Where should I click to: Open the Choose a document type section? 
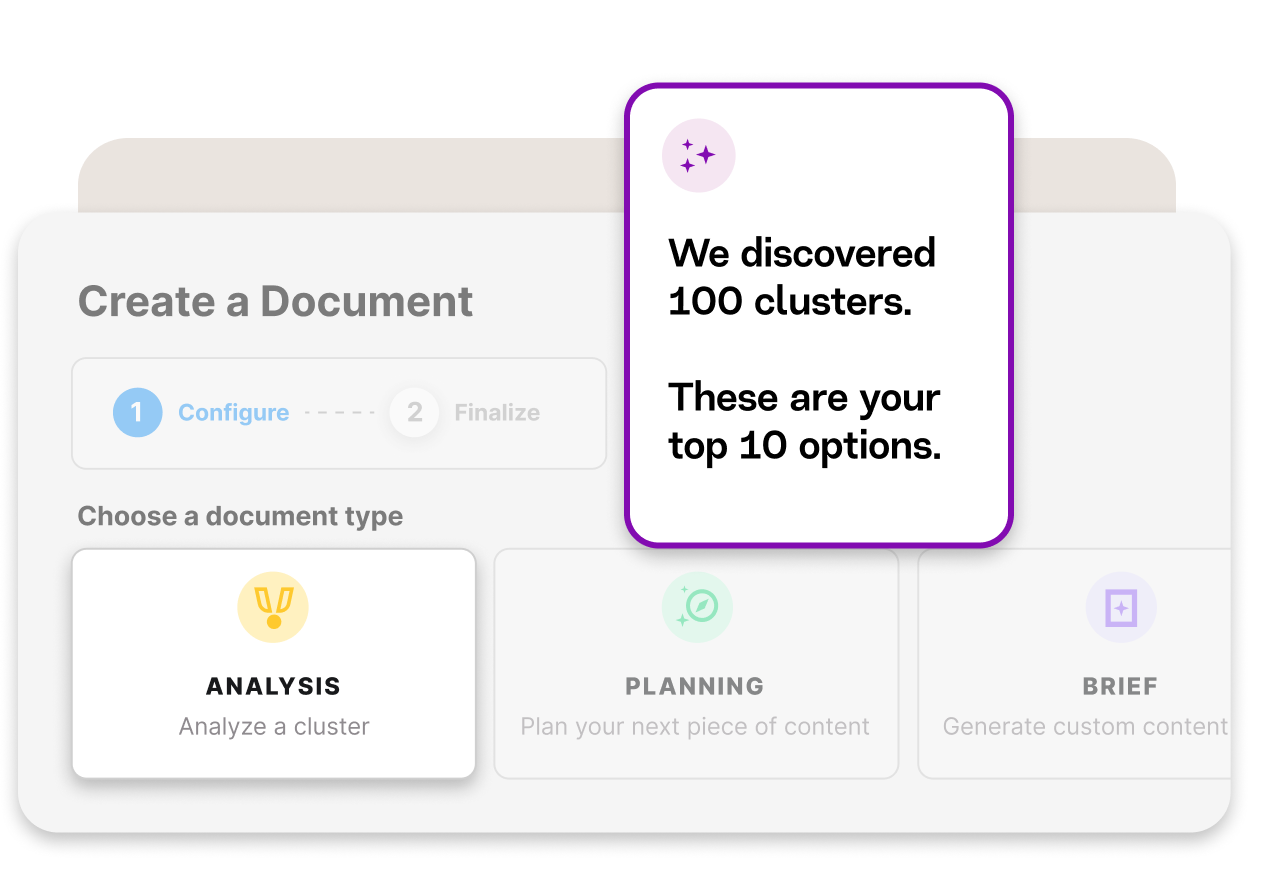coord(240,516)
